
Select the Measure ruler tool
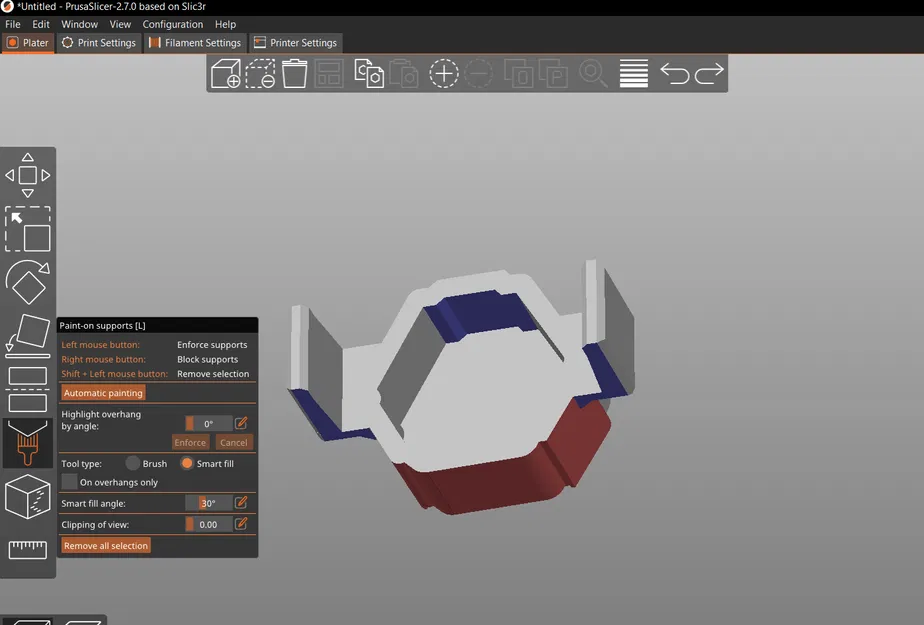tap(28, 550)
